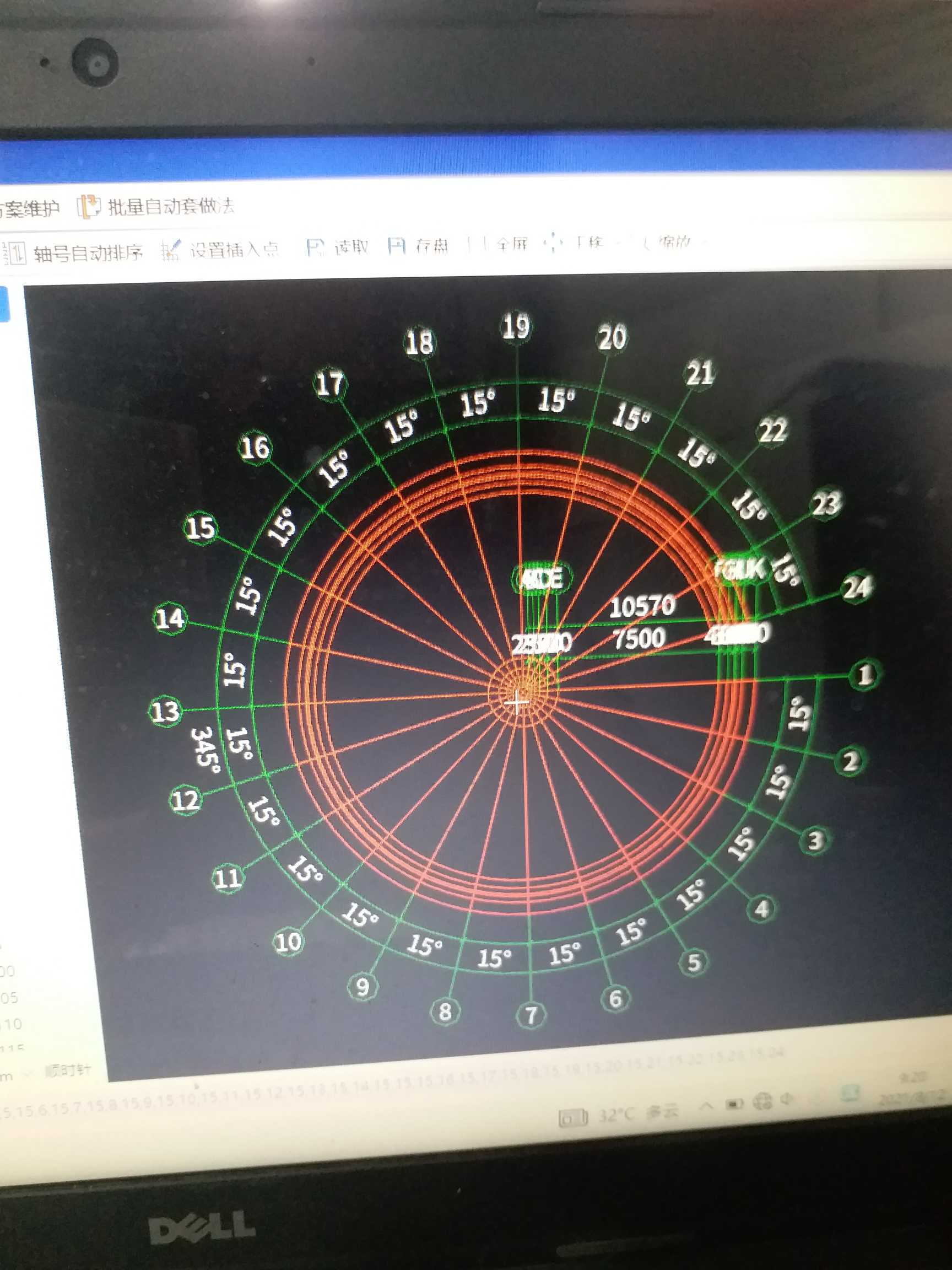Viewport: 952px width, 1270px height.
Task: Click axis bubble number 19
Action: coord(516,327)
